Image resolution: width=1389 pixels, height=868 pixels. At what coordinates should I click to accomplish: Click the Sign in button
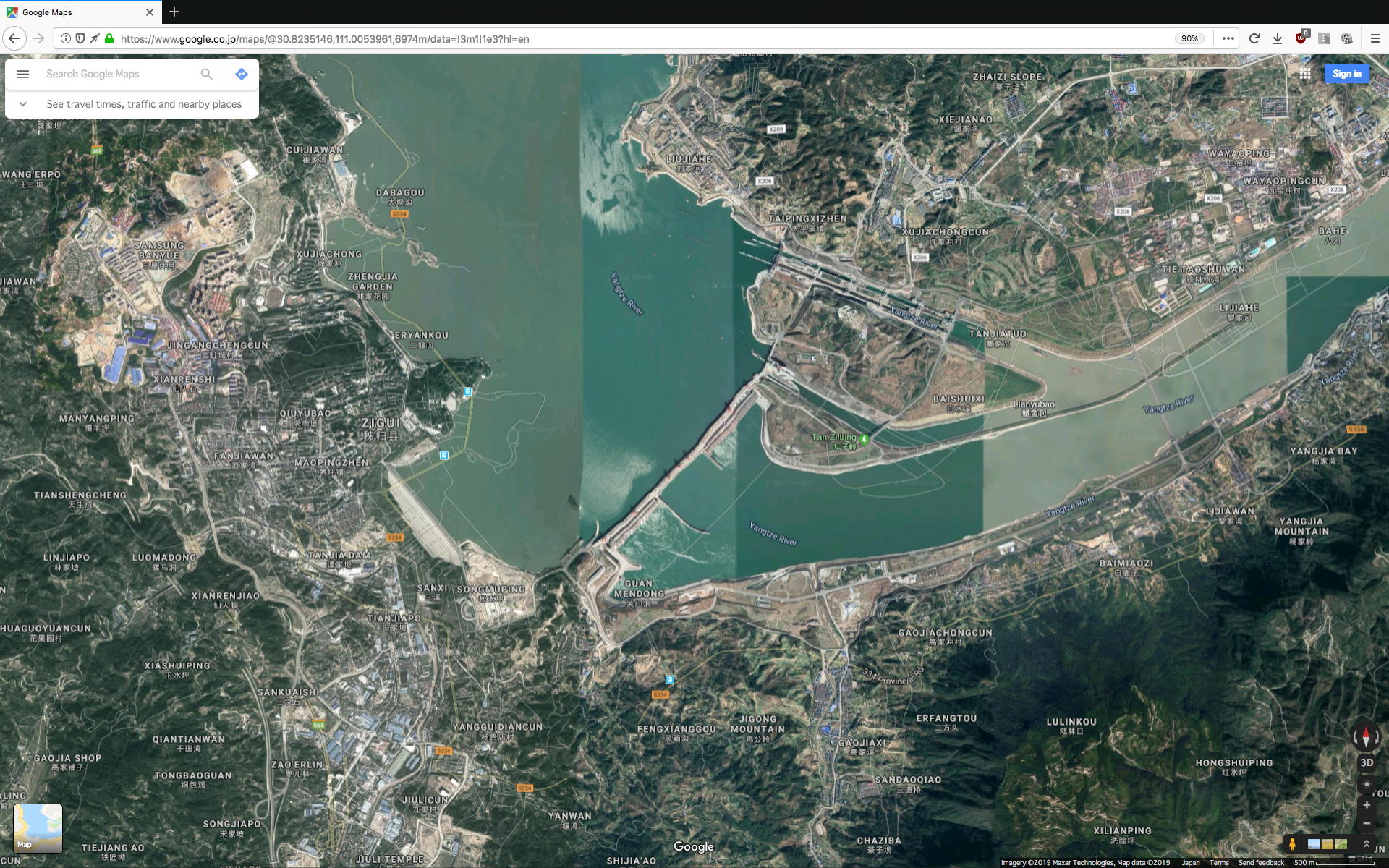point(1346,74)
